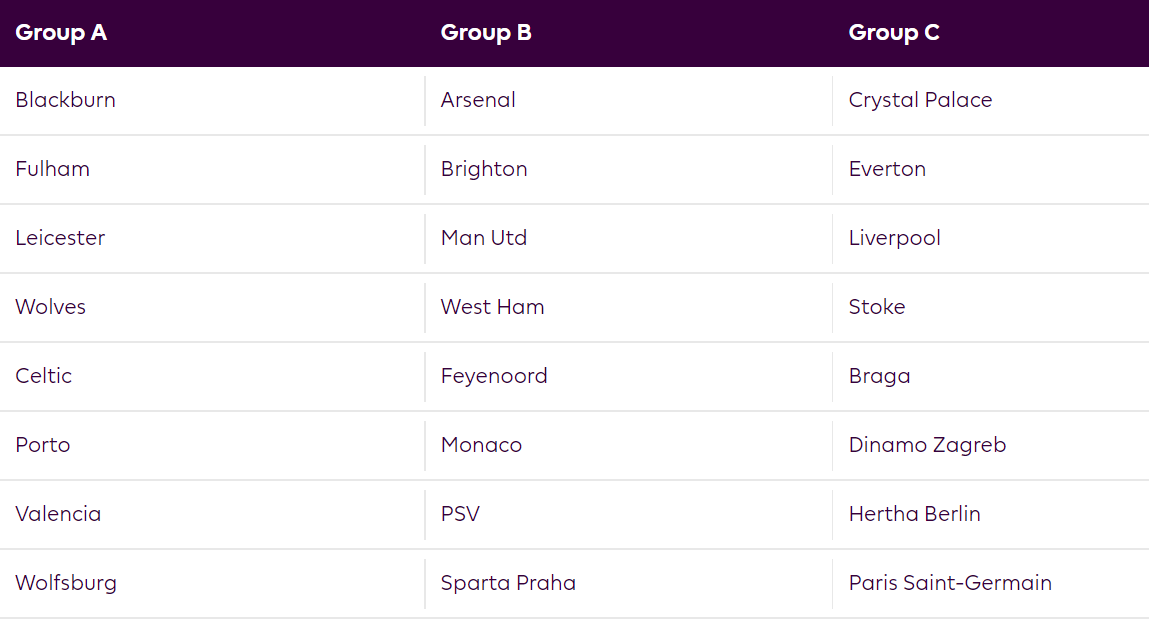1150x620 pixels.
Task: Select Paris Saint-Germain in Group C
Action: coord(950,583)
